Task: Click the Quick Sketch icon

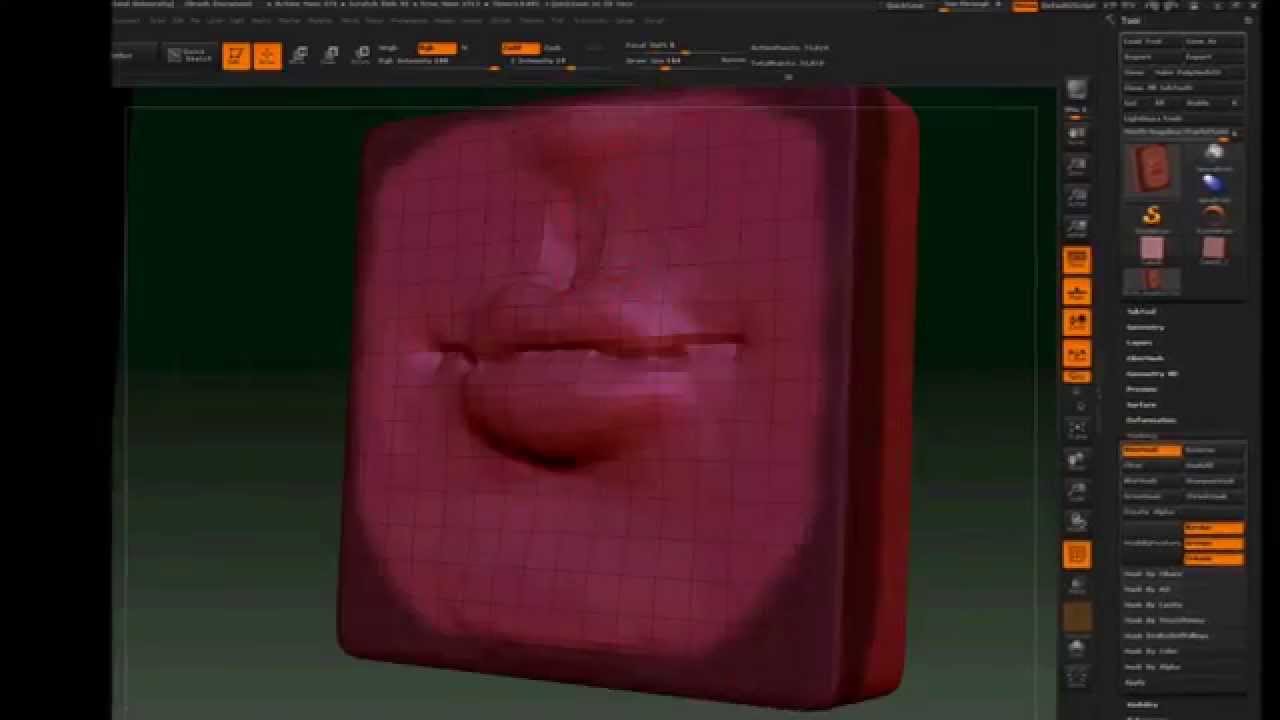Action: (x=189, y=55)
